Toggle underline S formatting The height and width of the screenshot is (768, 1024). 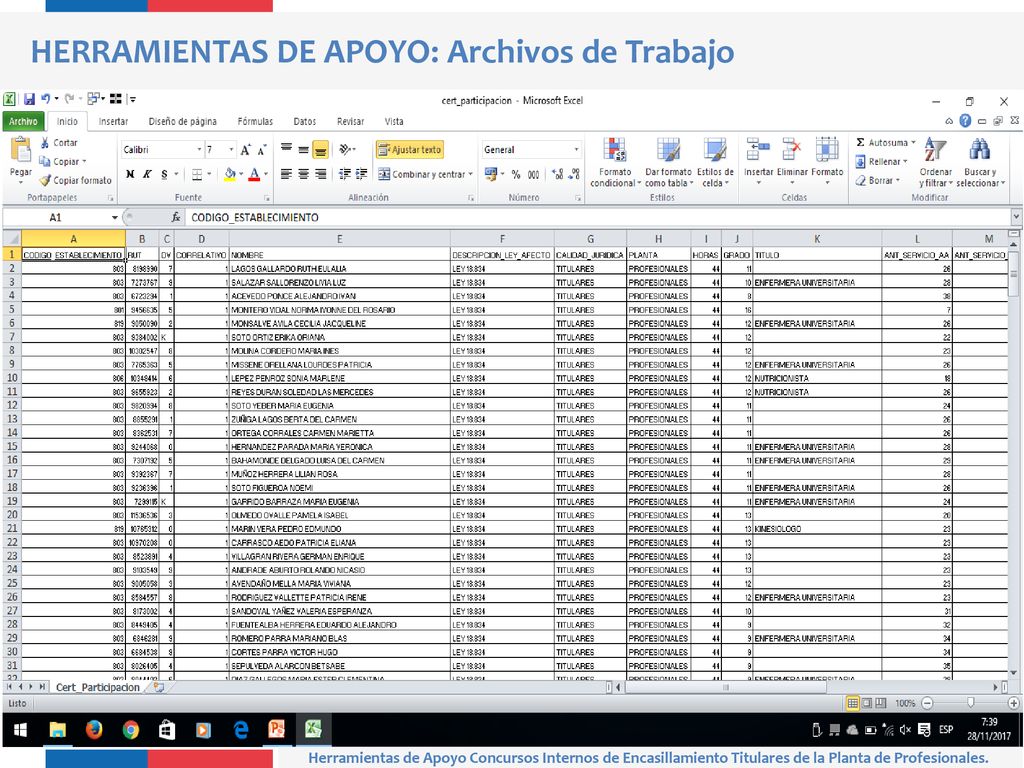165,174
